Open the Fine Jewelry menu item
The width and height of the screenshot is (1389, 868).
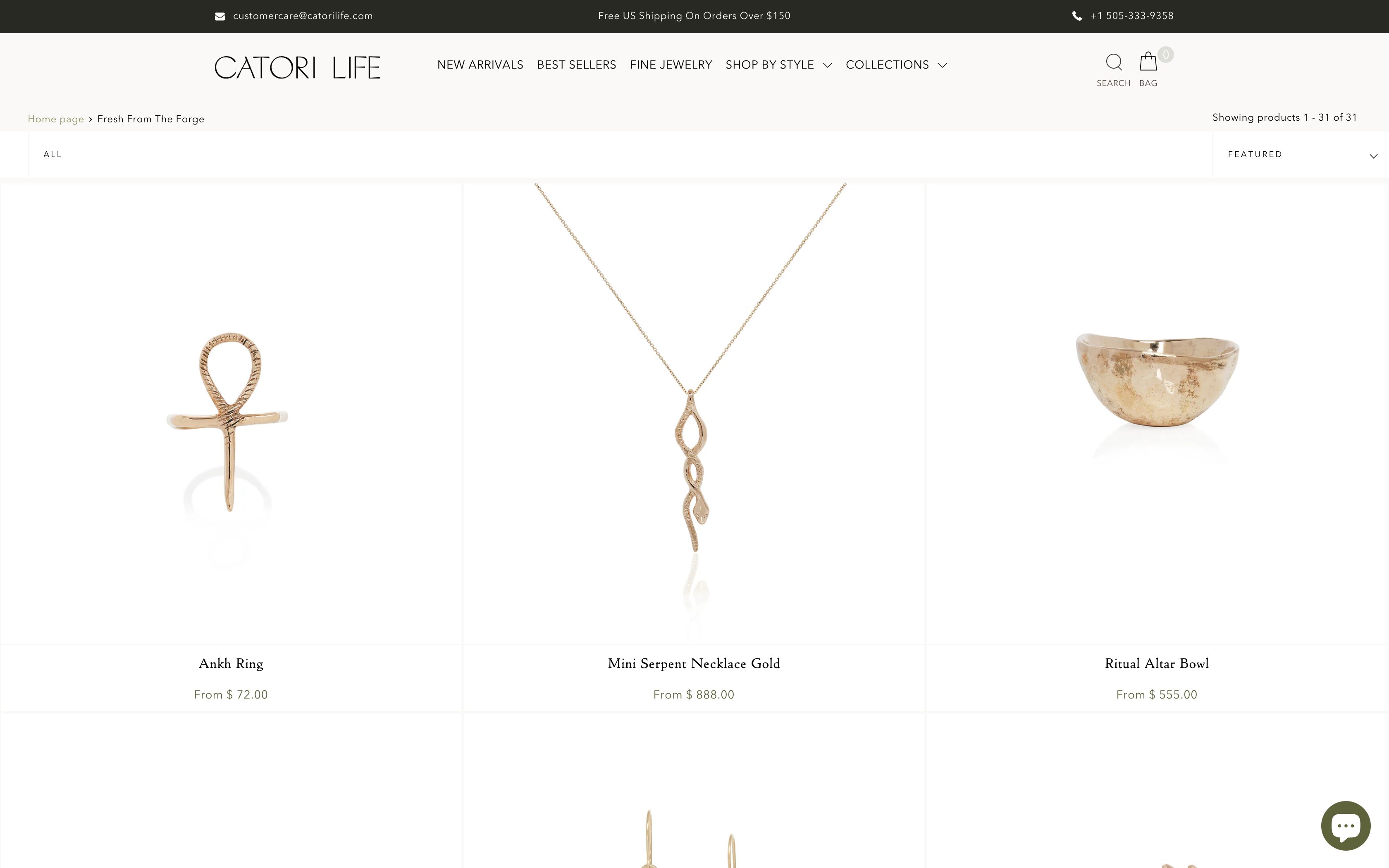671,65
